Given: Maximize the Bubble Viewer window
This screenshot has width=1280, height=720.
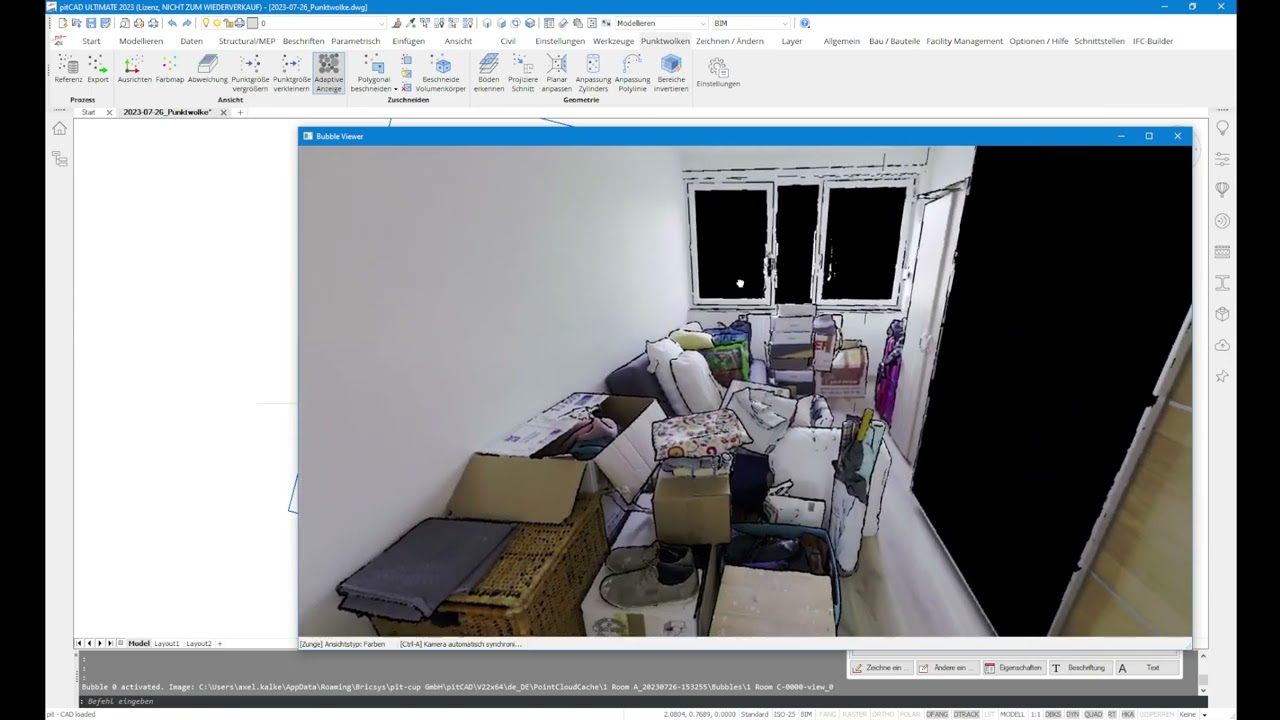Looking at the screenshot, I should point(1149,136).
